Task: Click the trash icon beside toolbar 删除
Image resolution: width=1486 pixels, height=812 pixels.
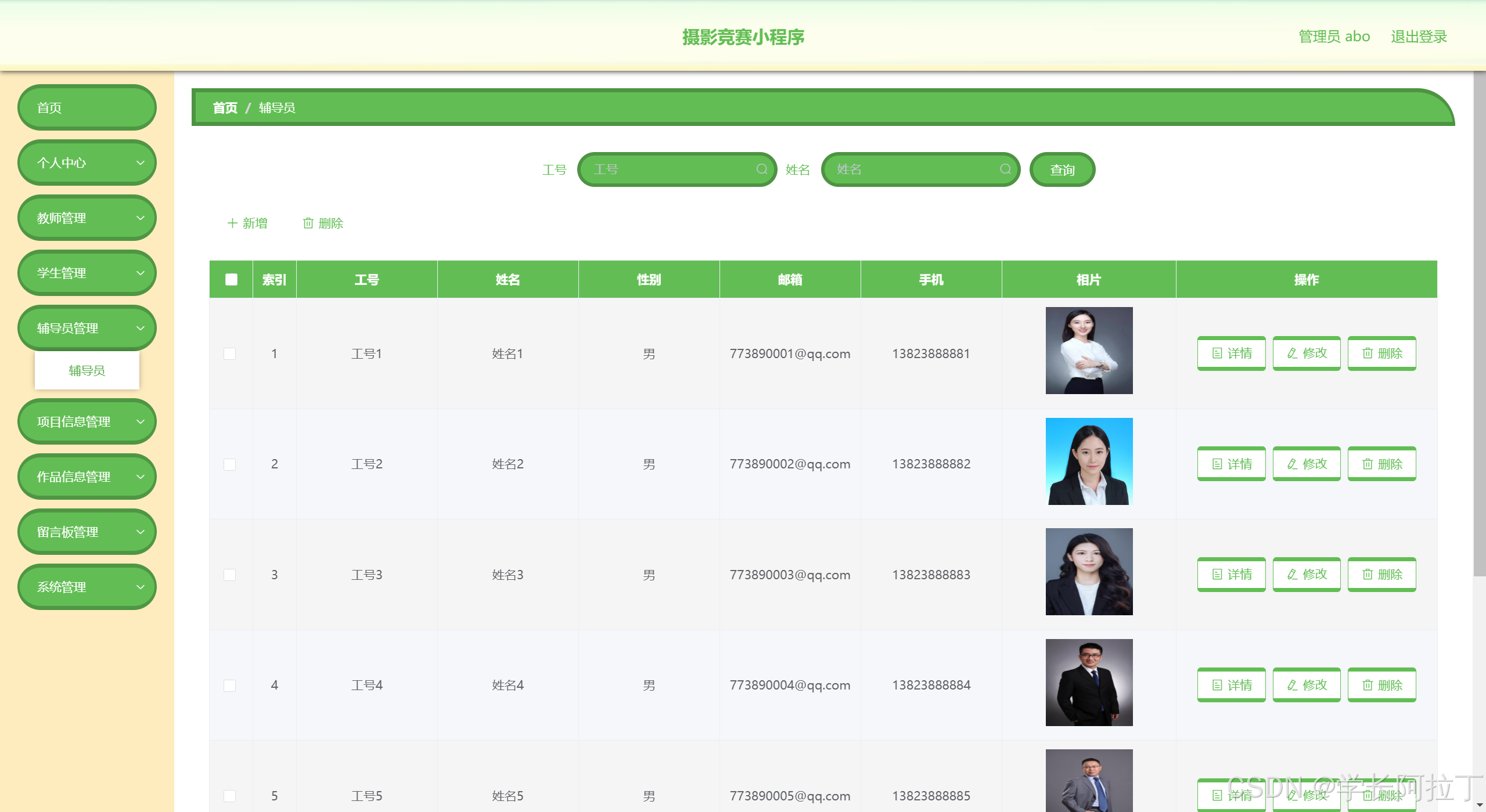Action: pos(308,223)
